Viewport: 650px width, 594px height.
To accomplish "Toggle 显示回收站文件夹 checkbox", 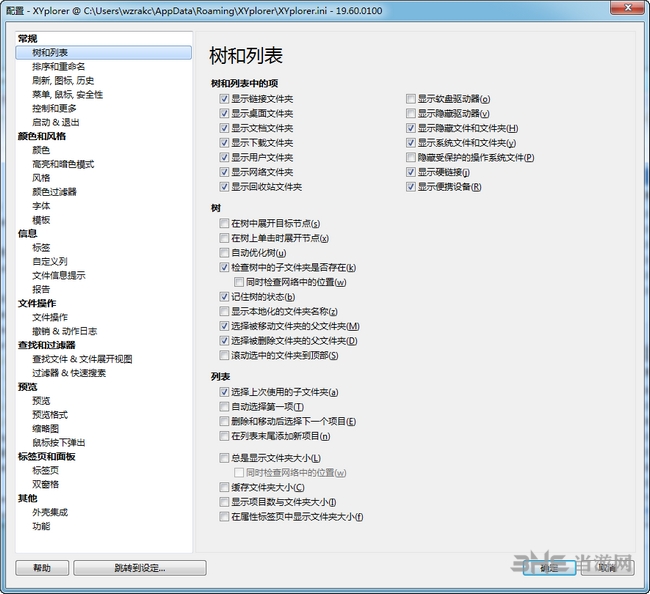I will coord(224,187).
